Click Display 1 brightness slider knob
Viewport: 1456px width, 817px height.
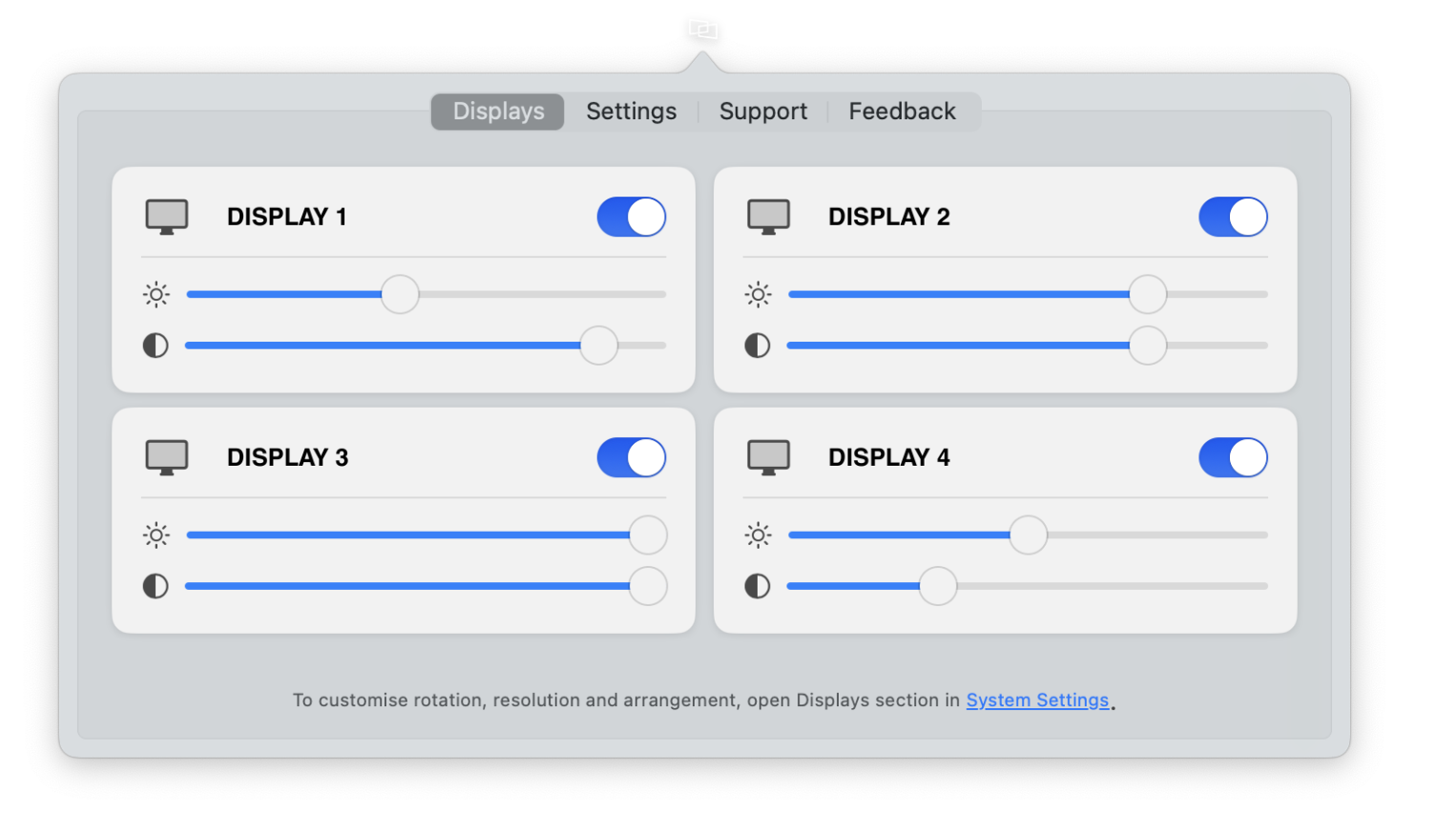click(400, 294)
